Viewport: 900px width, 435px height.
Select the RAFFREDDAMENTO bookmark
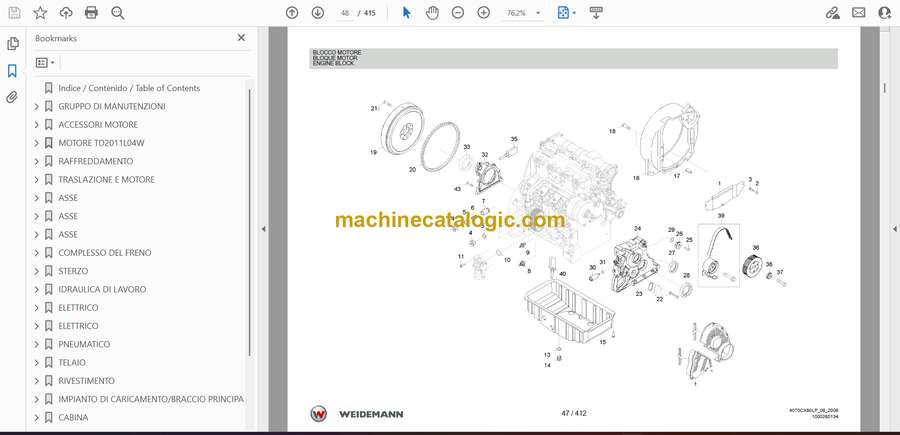point(95,161)
